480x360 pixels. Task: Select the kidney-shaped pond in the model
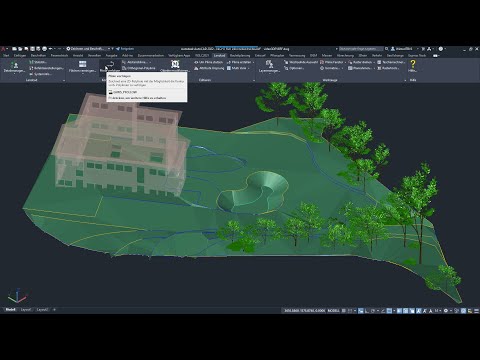click(x=253, y=192)
